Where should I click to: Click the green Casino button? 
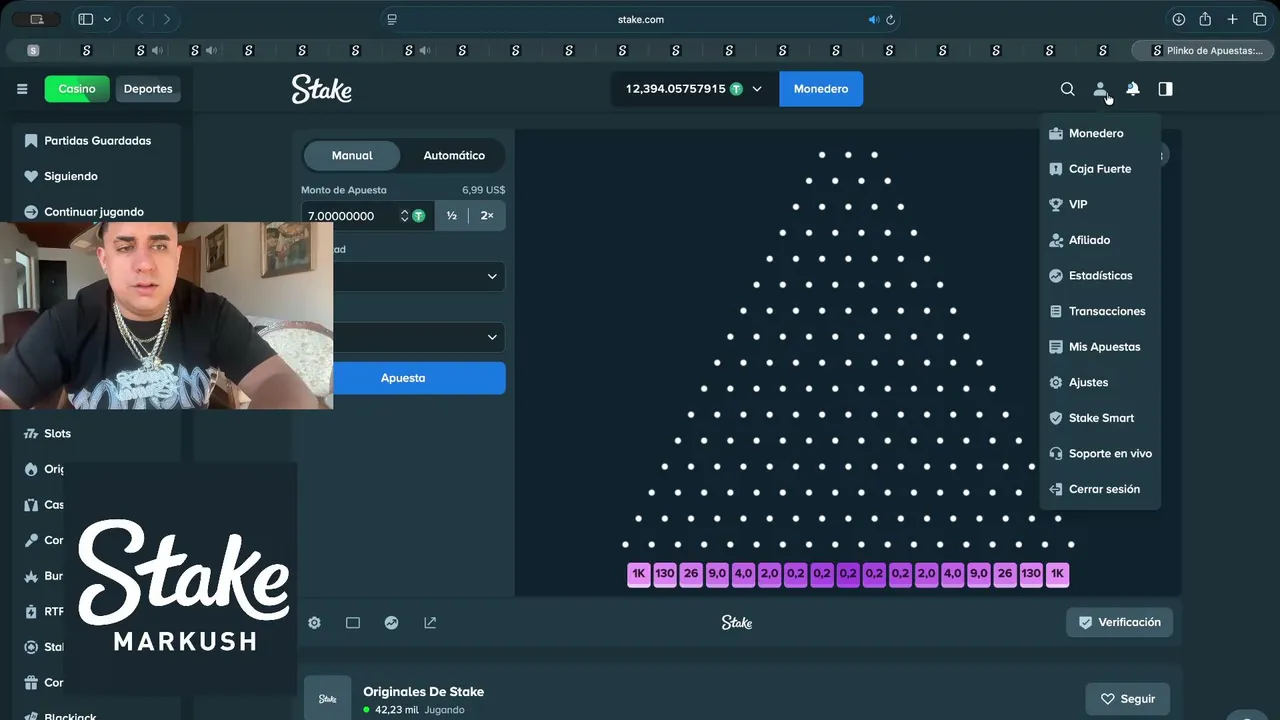77,89
